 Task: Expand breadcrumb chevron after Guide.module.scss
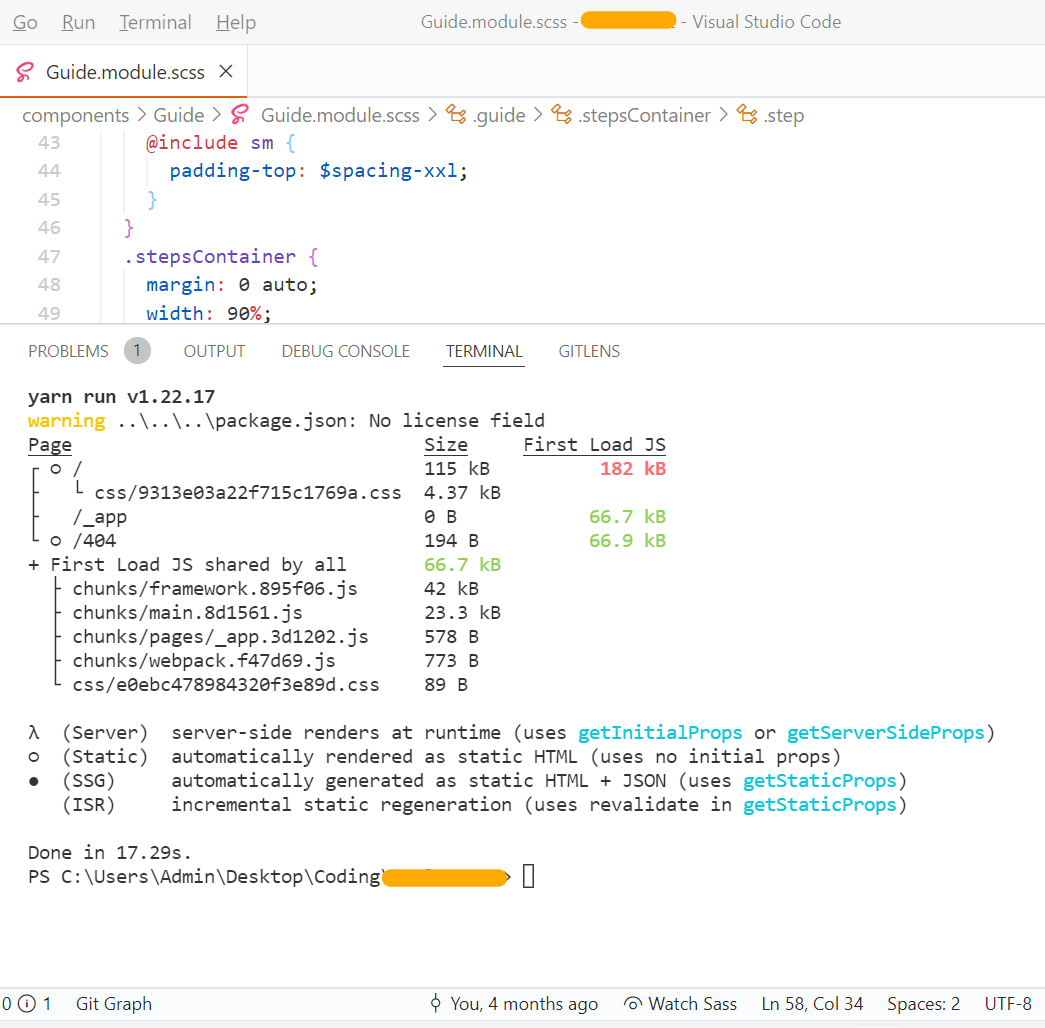[432, 115]
